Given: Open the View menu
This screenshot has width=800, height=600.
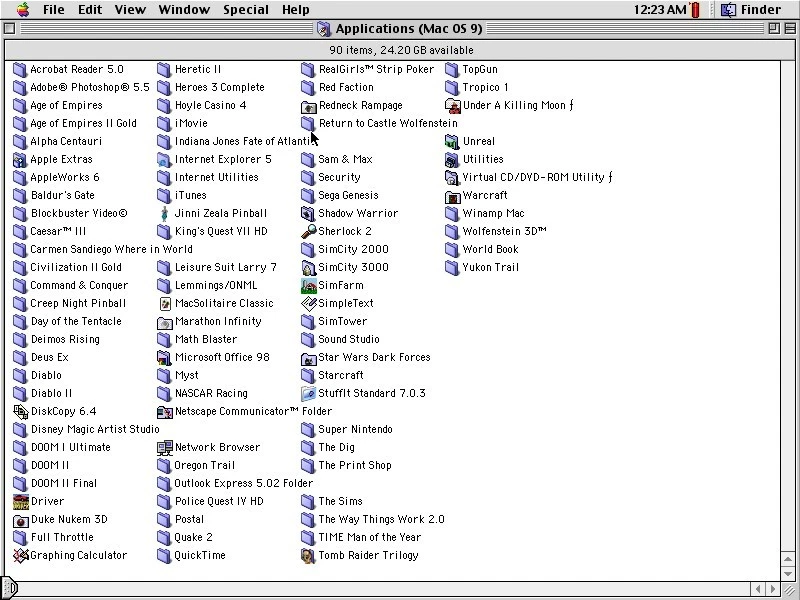Looking at the screenshot, I should [130, 9].
